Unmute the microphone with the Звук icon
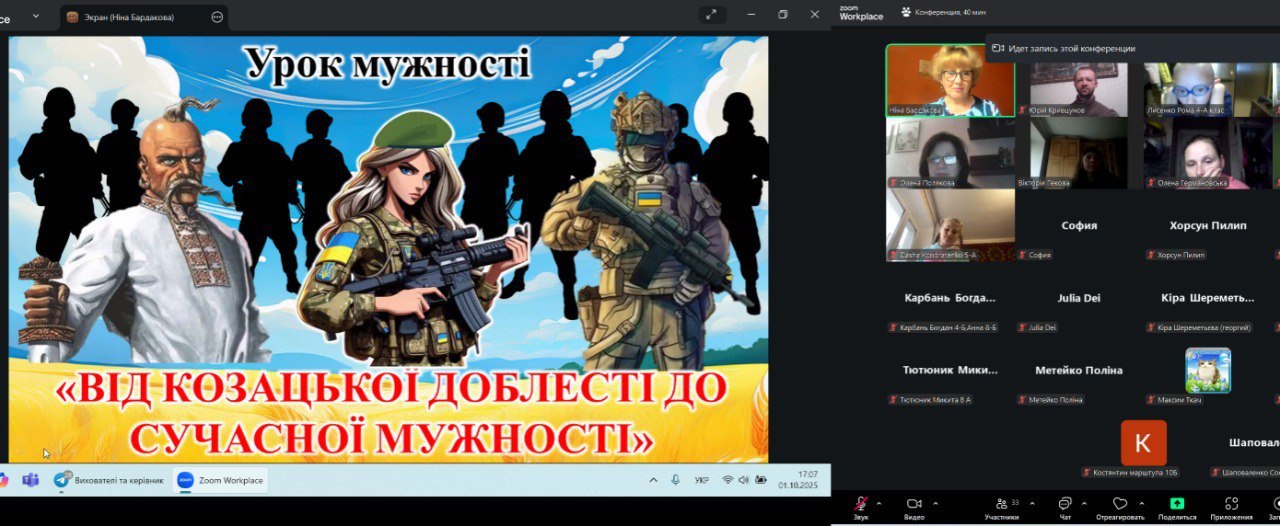The width and height of the screenshot is (1280, 526). [860, 504]
